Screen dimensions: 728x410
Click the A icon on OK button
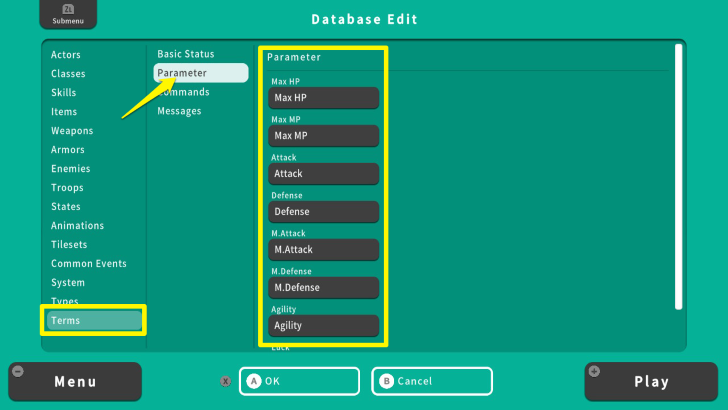[x=254, y=381]
